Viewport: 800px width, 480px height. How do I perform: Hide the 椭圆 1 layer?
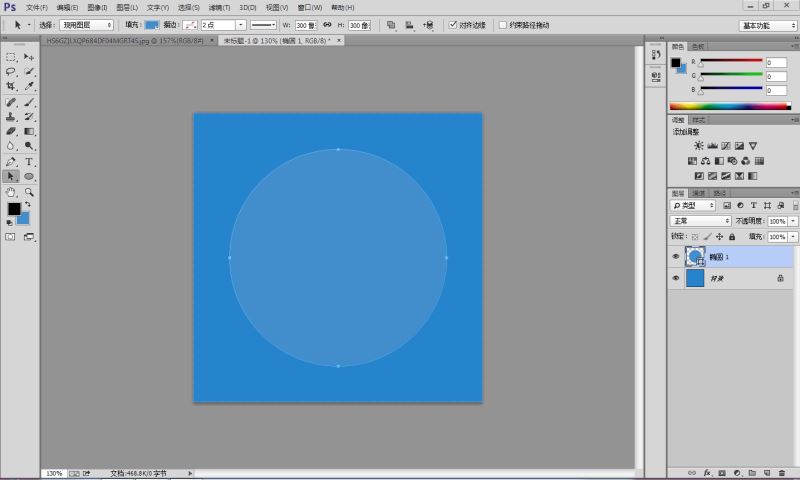(x=676, y=257)
